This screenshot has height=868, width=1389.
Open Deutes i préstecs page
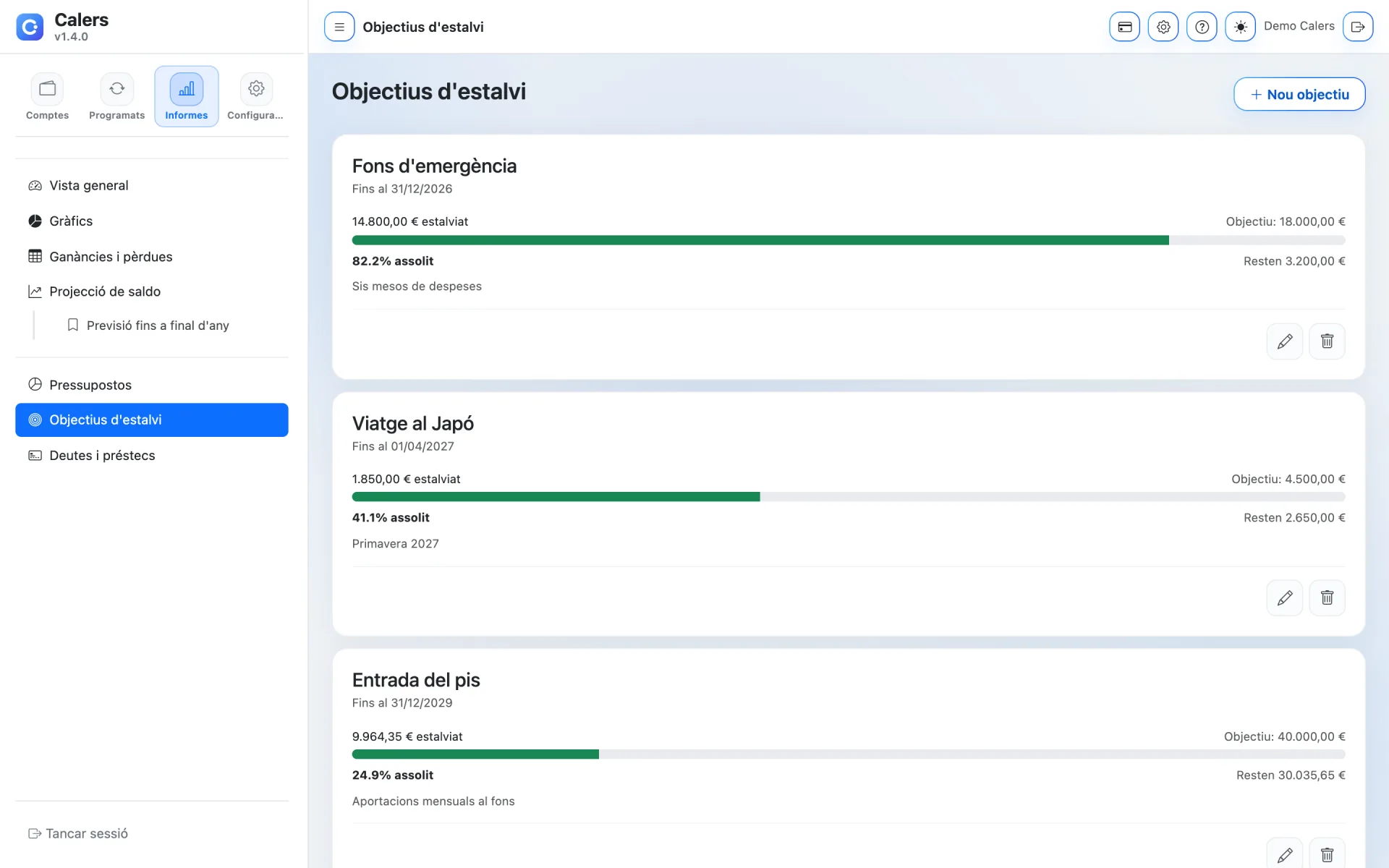click(x=152, y=456)
